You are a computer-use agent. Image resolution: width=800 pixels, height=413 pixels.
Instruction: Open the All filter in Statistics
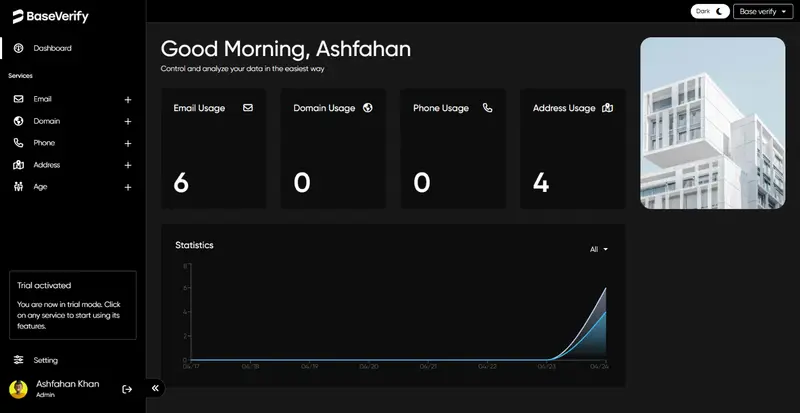pos(599,249)
